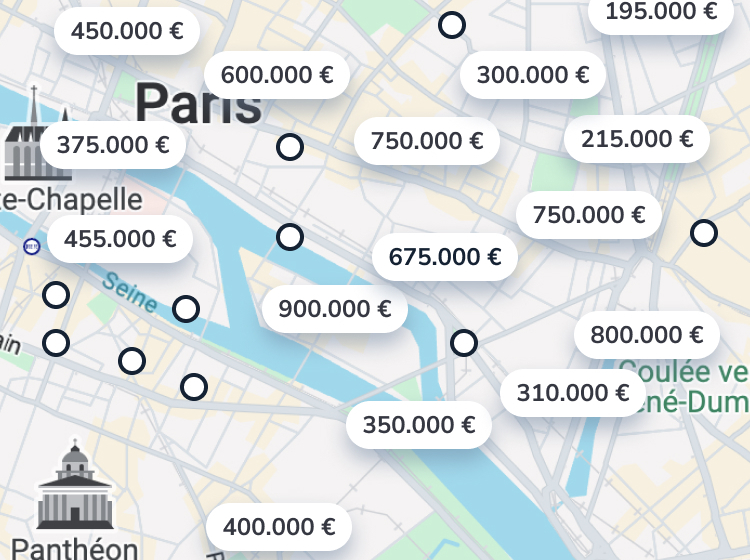Viewport: 750px width, 560px height.
Task: Select the 600.000 € price marker
Action: point(277,75)
